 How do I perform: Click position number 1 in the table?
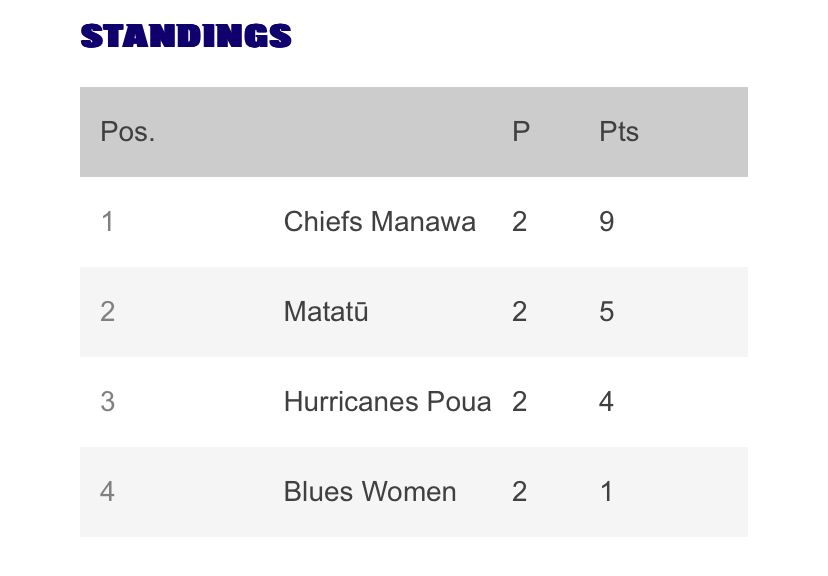tap(107, 222)
